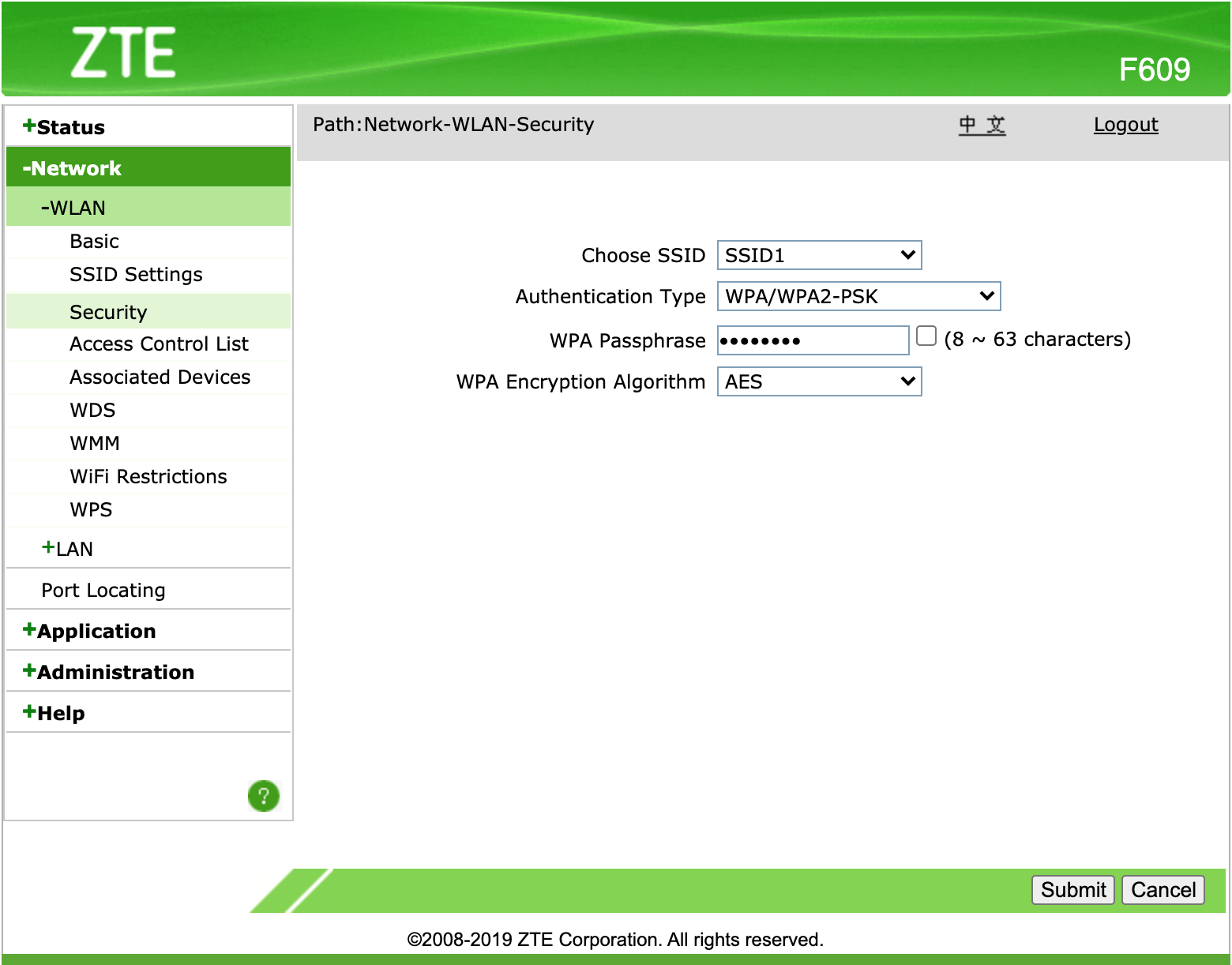Viewport: 1232px width, 965px height.
Task: Expand the Administration menu section
Action: [x=108, y=671]
